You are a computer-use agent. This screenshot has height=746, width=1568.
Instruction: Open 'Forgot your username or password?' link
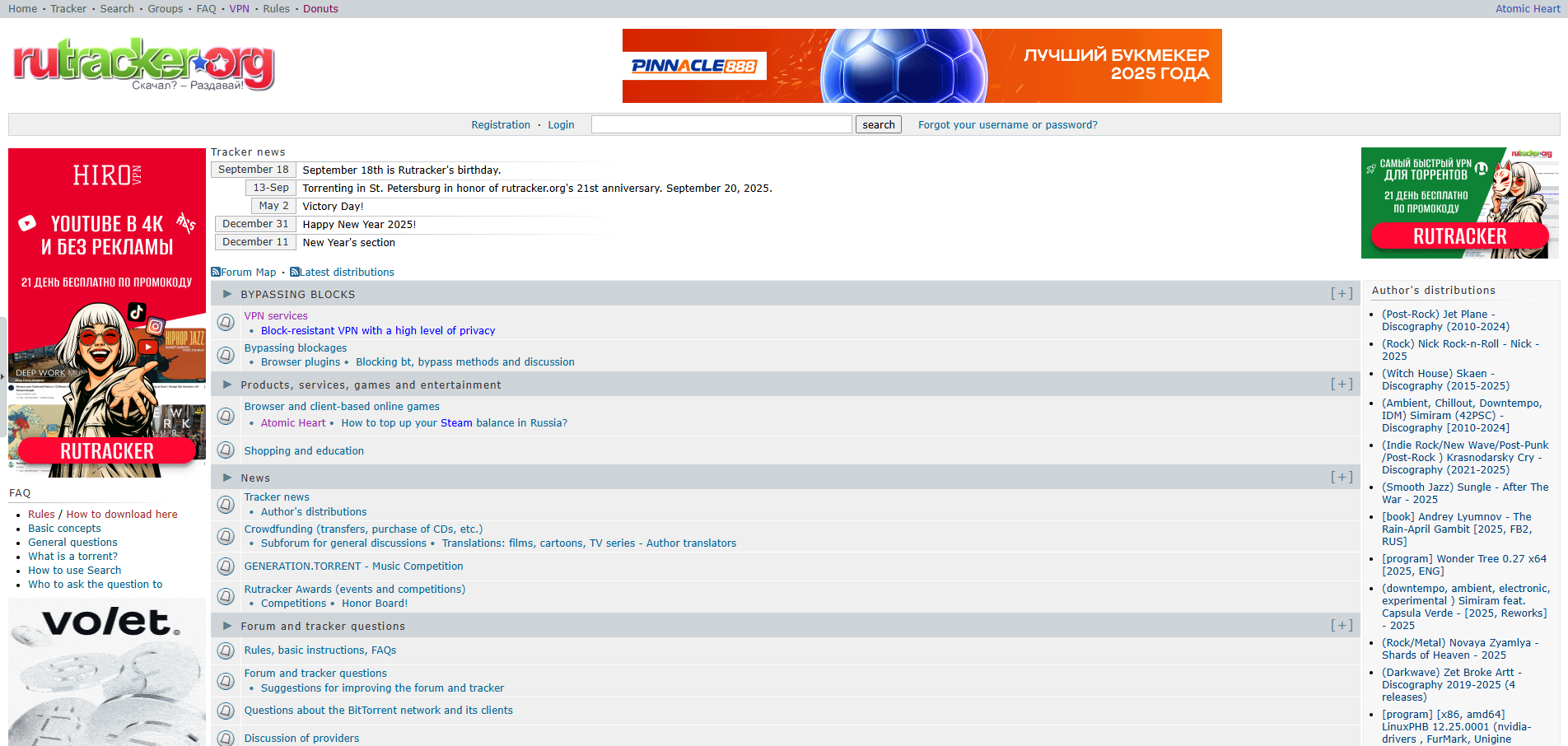coord(1007,125)
